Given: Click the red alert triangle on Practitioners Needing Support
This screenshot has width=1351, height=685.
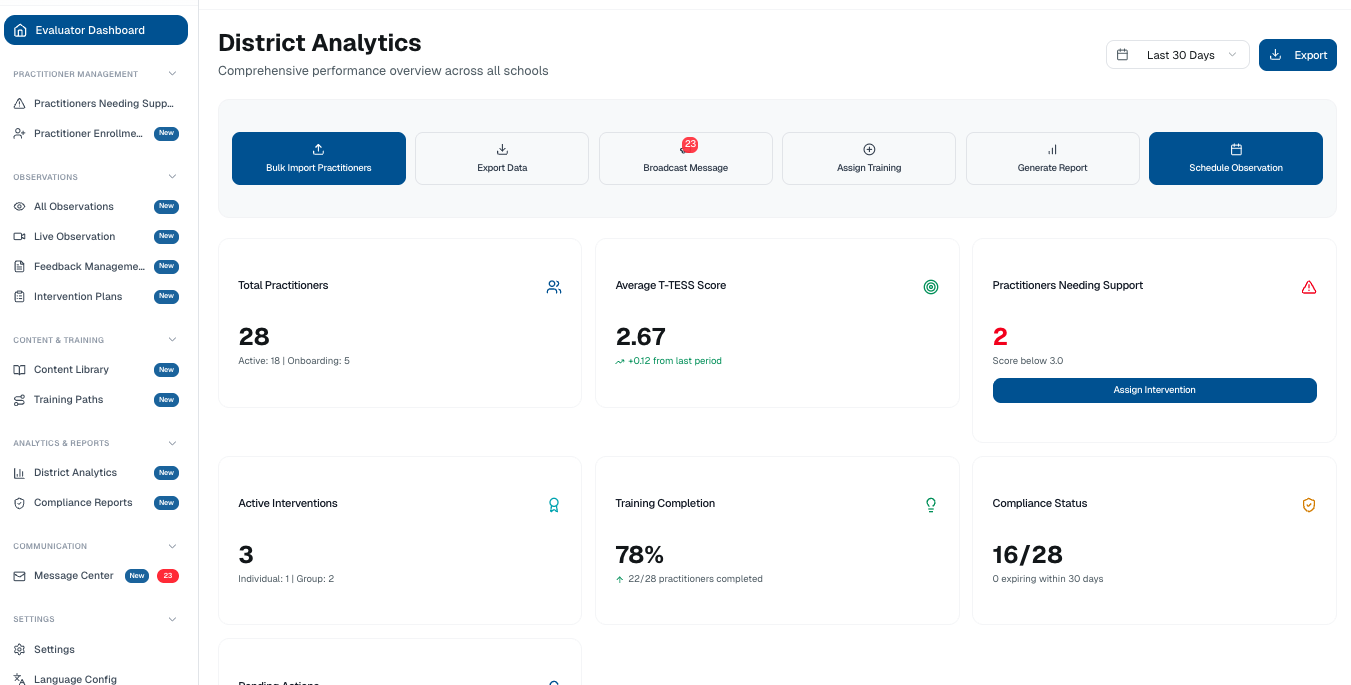Looking at the screenshot, I should coord(1309,287).
